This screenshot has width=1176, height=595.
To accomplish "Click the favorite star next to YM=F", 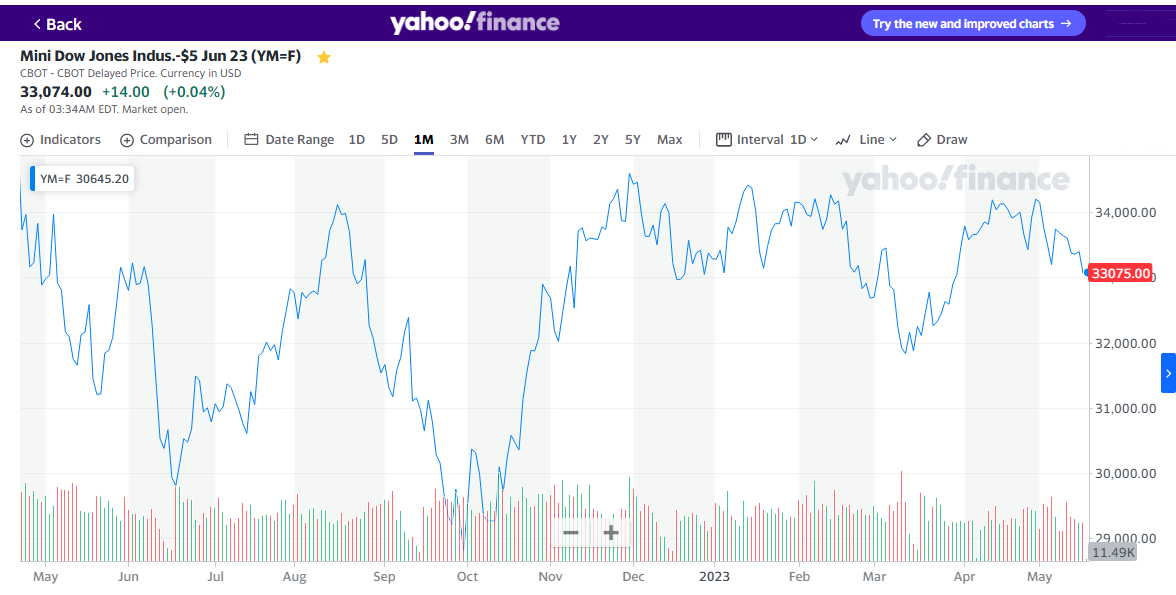I will click(x=323, y=57).
